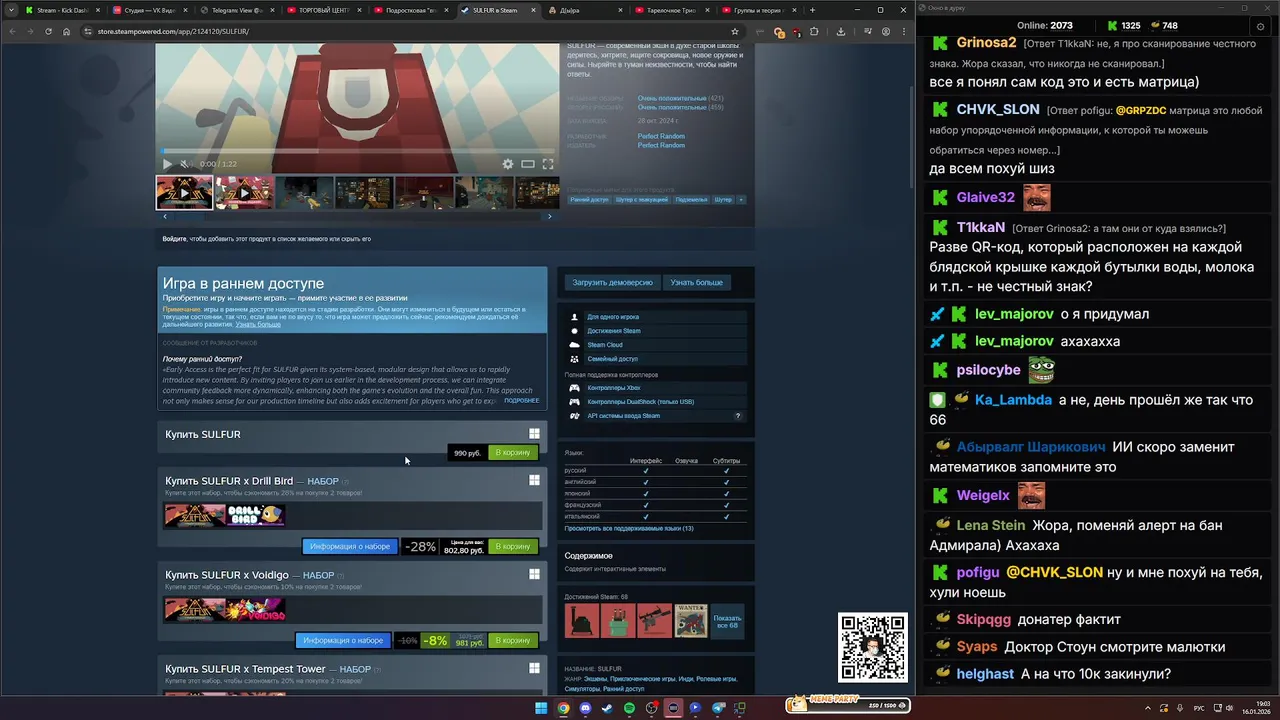The height and width of the screenshot is (720, 1280).
Task: Click the address bar URL
Action: (173, 31)
